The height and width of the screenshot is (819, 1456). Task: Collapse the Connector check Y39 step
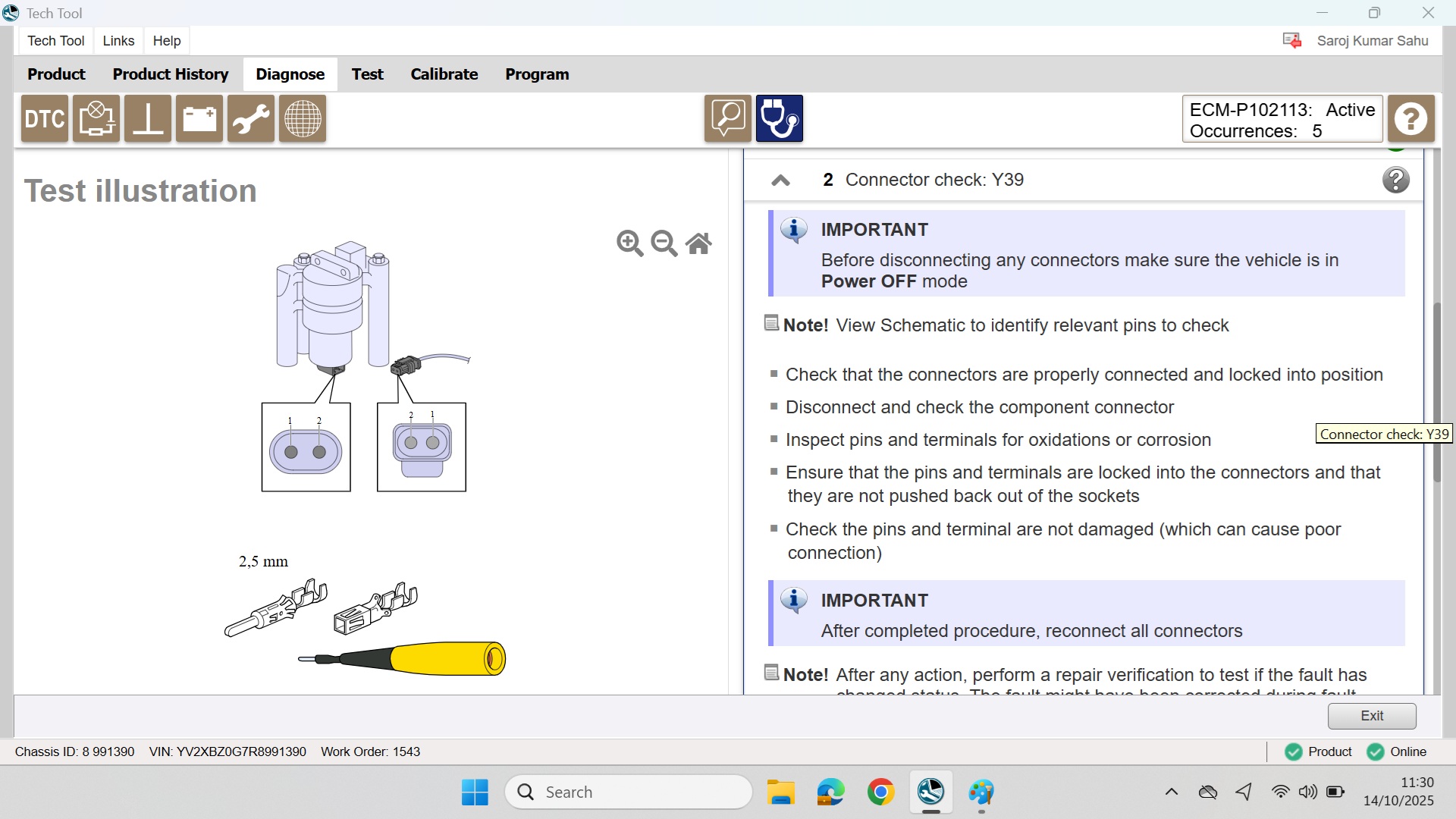[780, 180]
